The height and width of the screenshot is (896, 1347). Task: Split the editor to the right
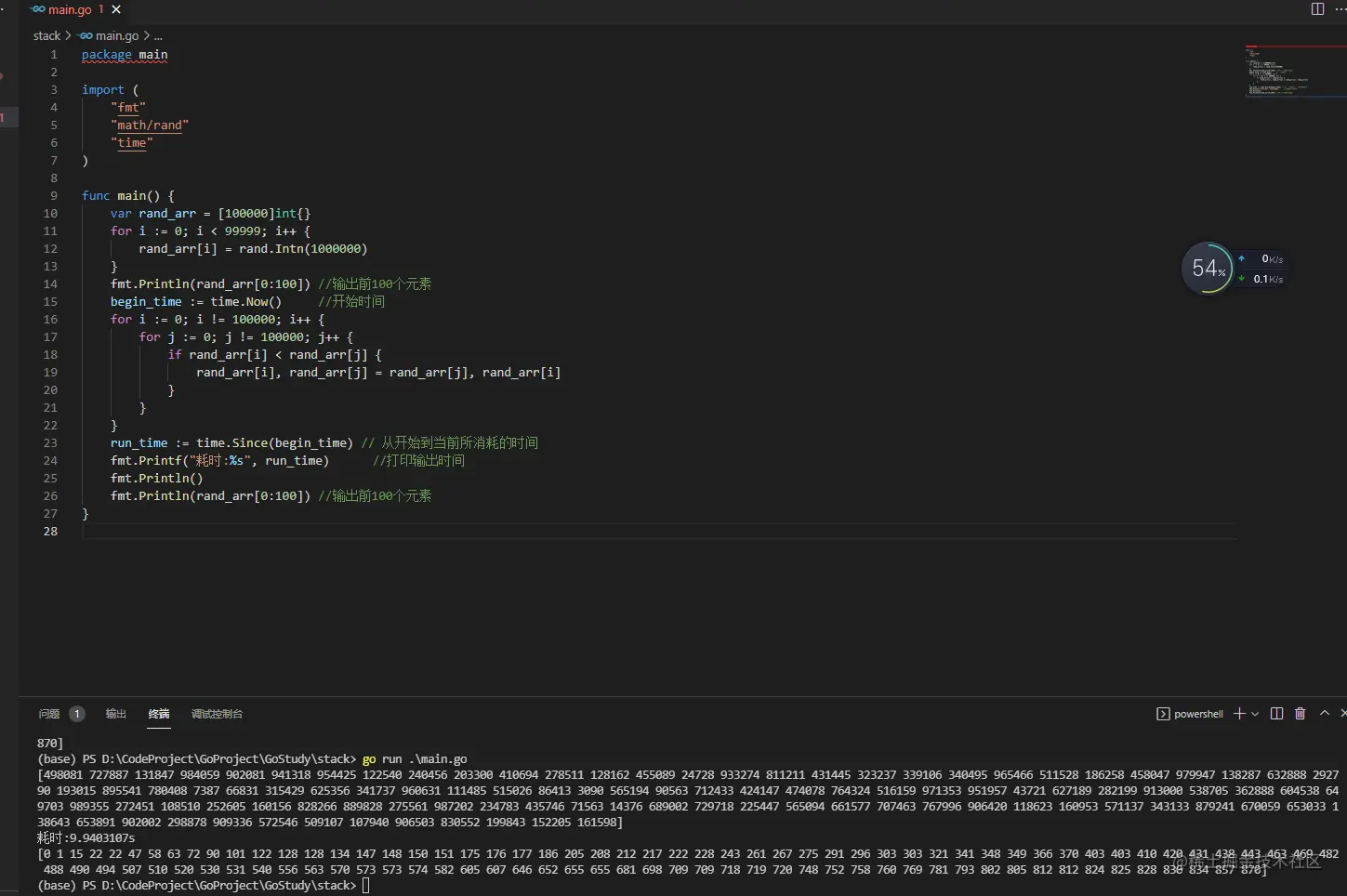pos(1317,9)
